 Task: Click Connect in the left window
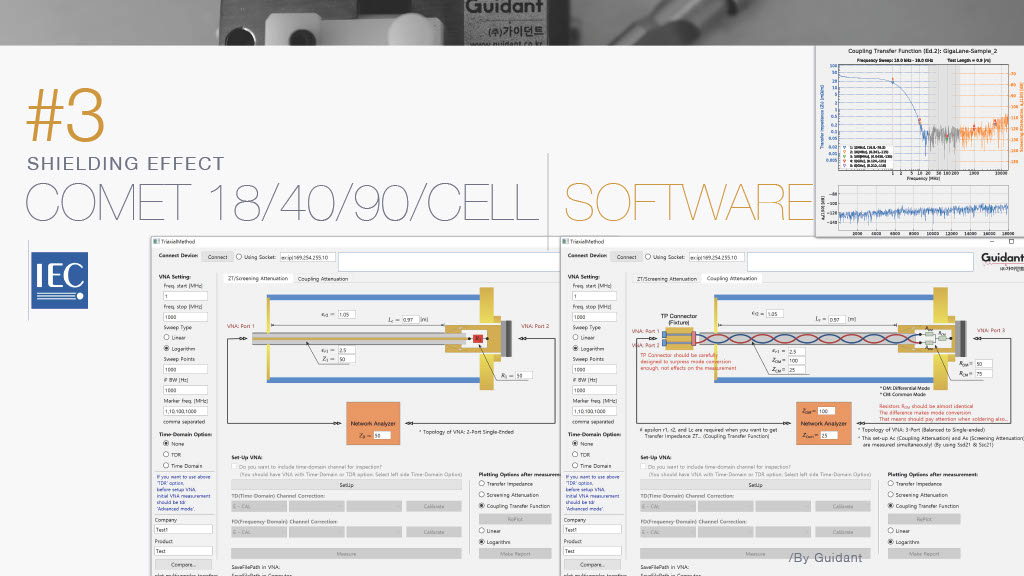click(217, 257)
